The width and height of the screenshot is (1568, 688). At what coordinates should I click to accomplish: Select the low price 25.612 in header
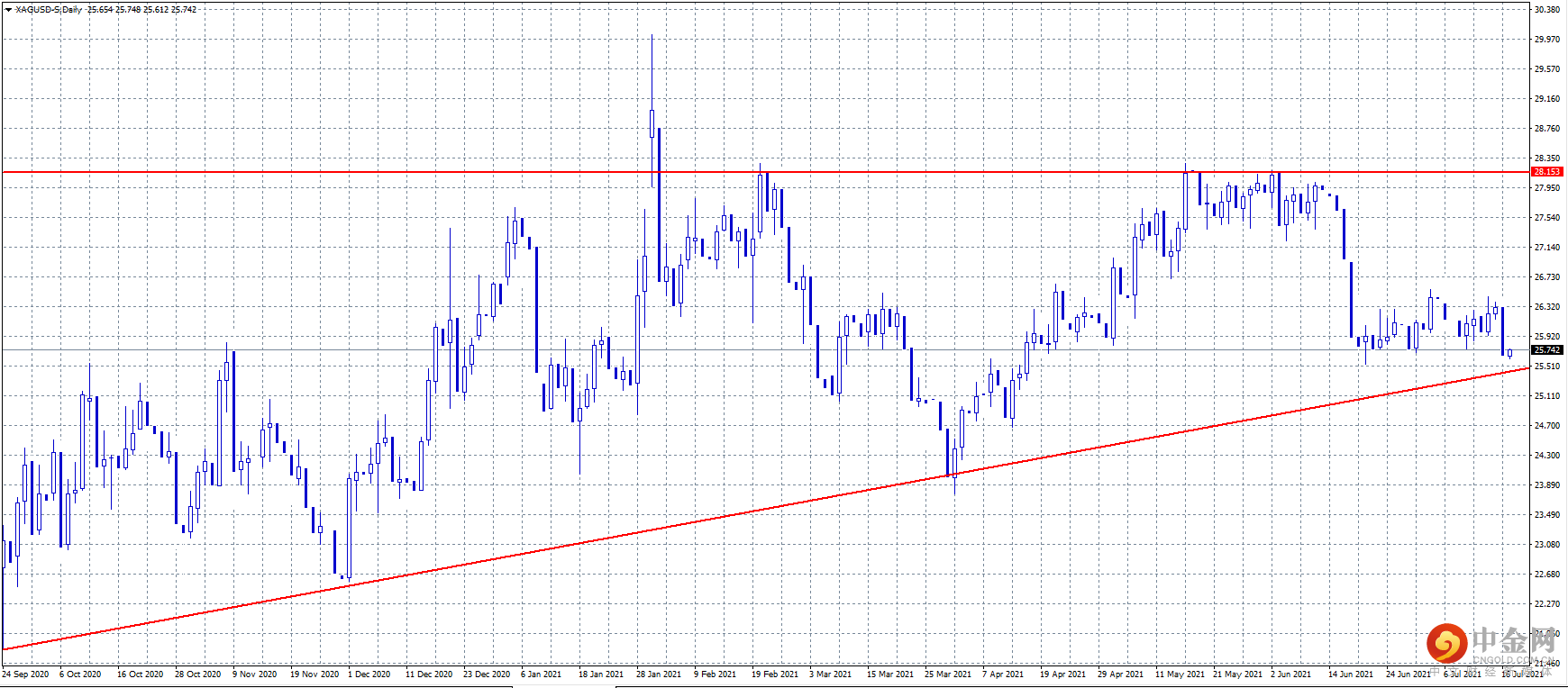[x=156, y=10]
